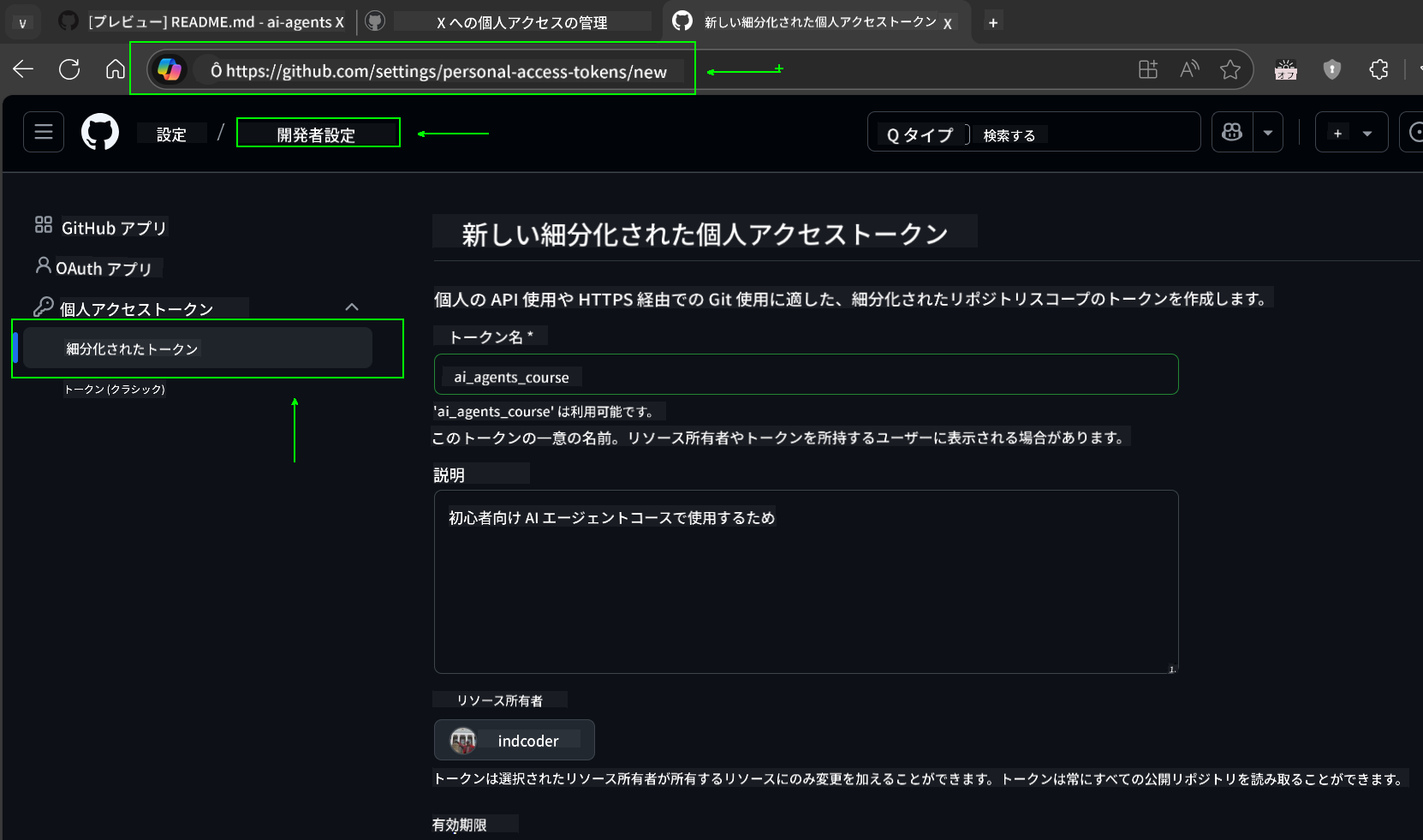Go back to the previous page
This screenshot has height=840, width=1423.
(23, 69)
